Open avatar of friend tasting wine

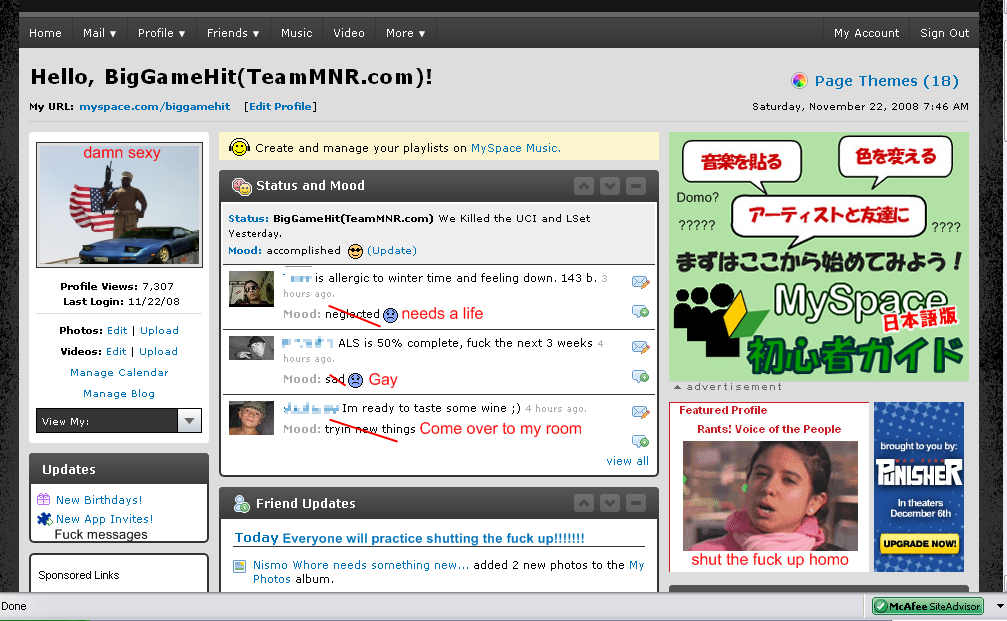[x=251, y=418]
